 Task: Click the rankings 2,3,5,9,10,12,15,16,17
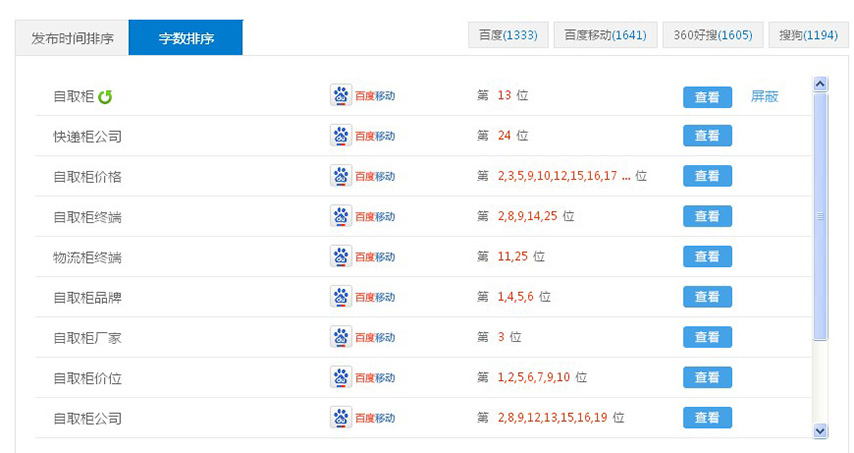click(x=557, y=176)
